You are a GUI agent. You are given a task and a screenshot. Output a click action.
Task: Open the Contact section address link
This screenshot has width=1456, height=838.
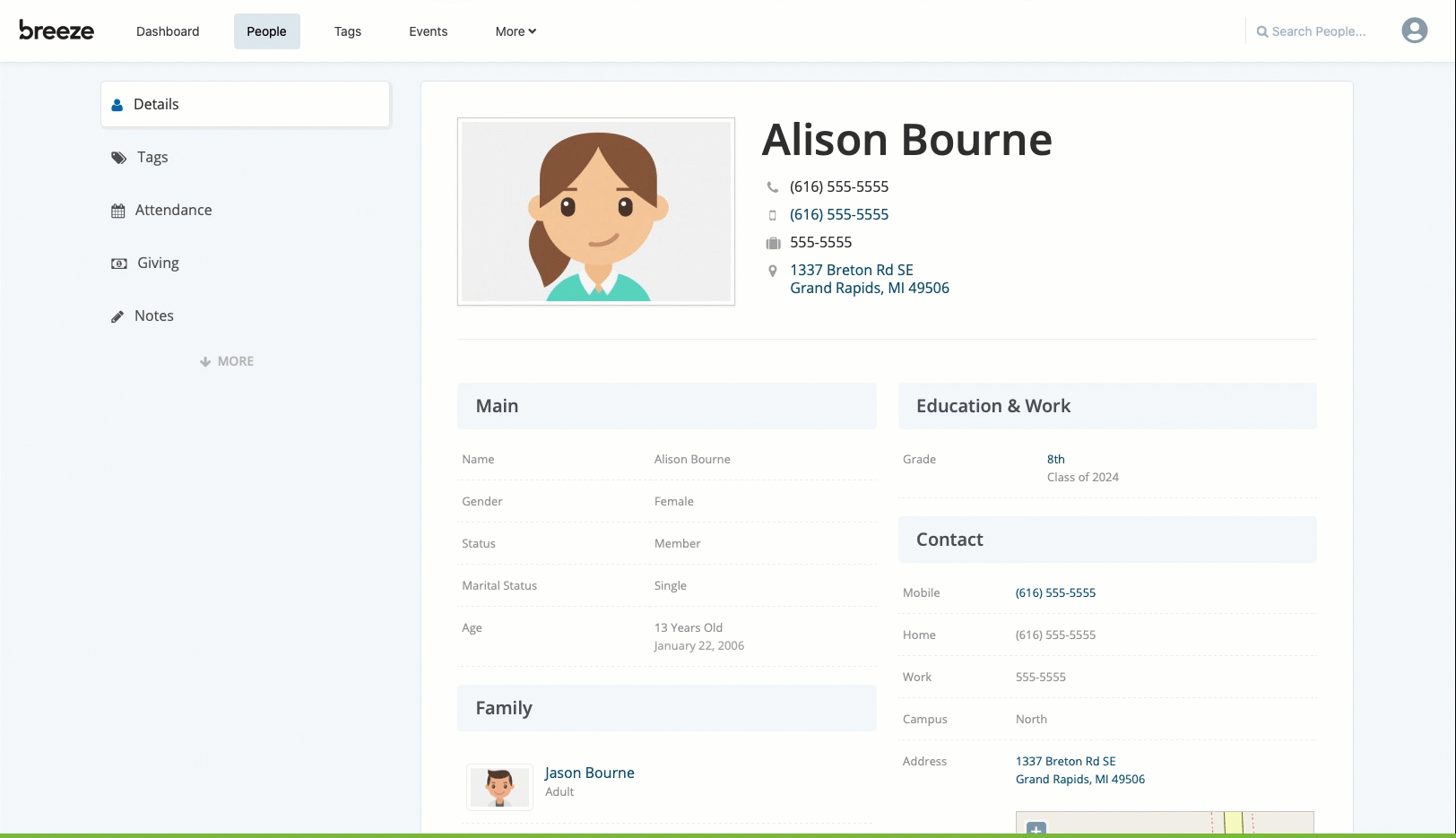pyautogui.click(x=1080, y=770)
